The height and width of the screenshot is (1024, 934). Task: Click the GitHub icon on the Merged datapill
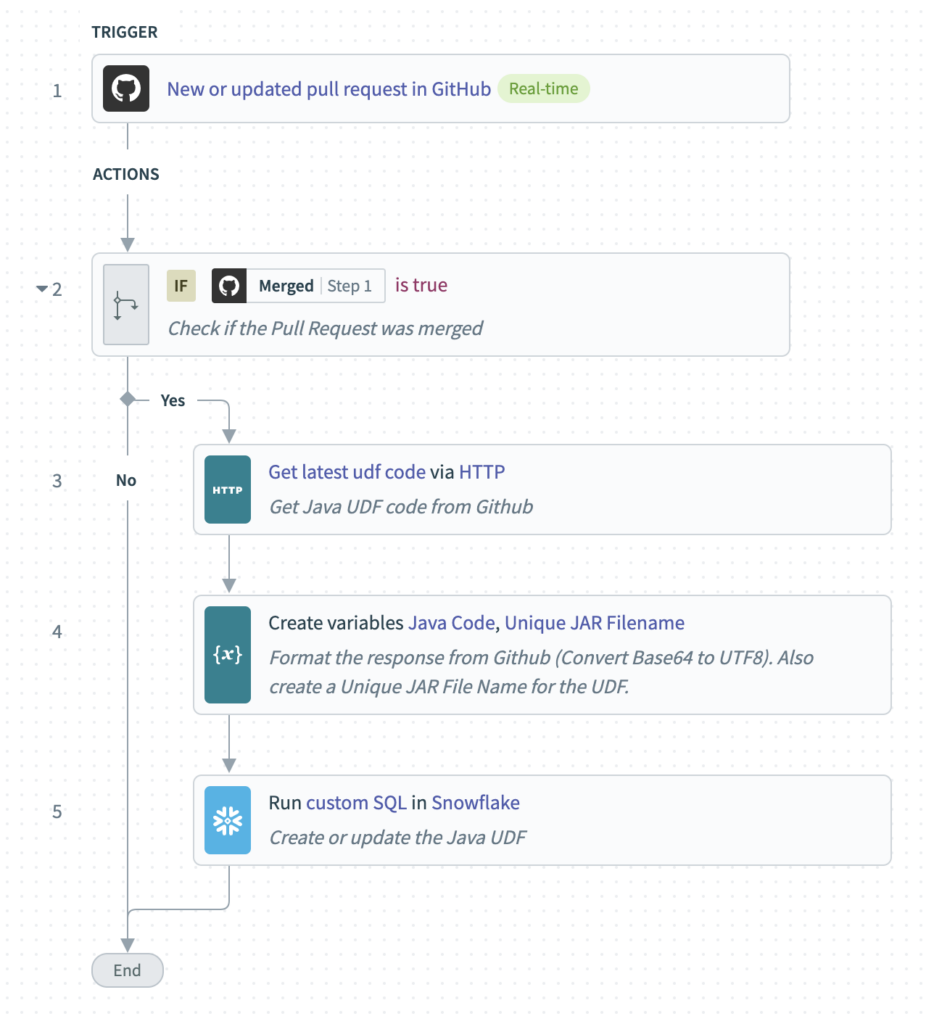pos(229,286)
